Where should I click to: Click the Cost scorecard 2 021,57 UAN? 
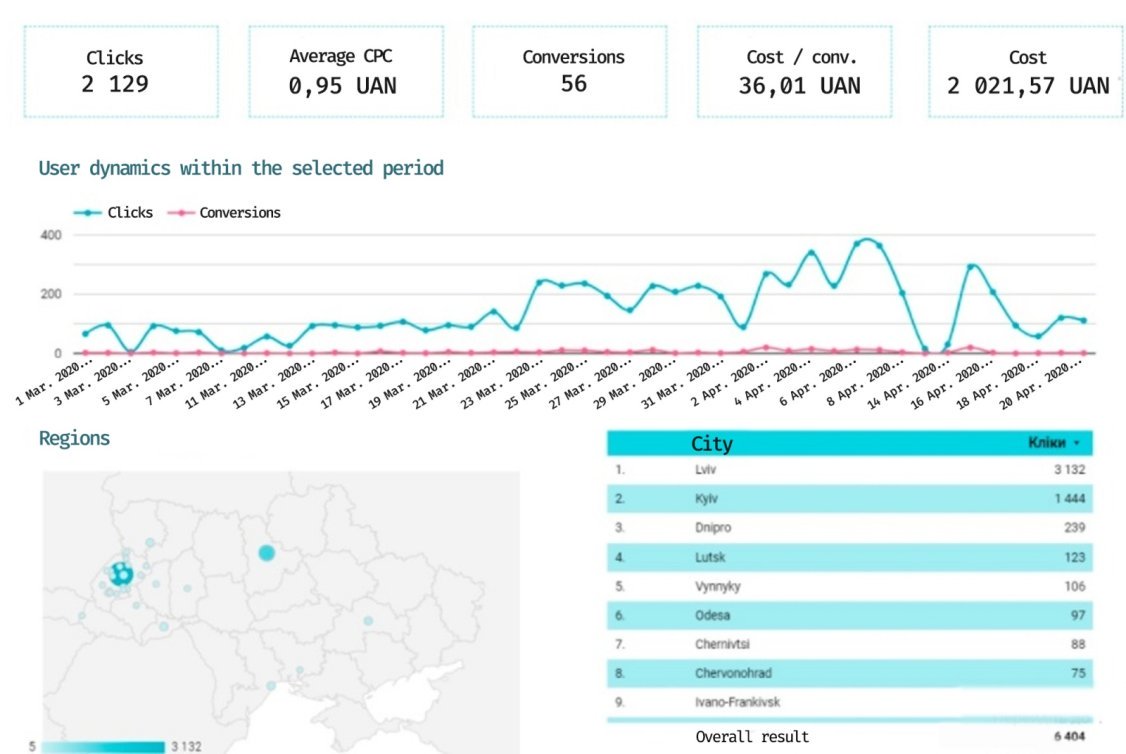click(1025, 72)
